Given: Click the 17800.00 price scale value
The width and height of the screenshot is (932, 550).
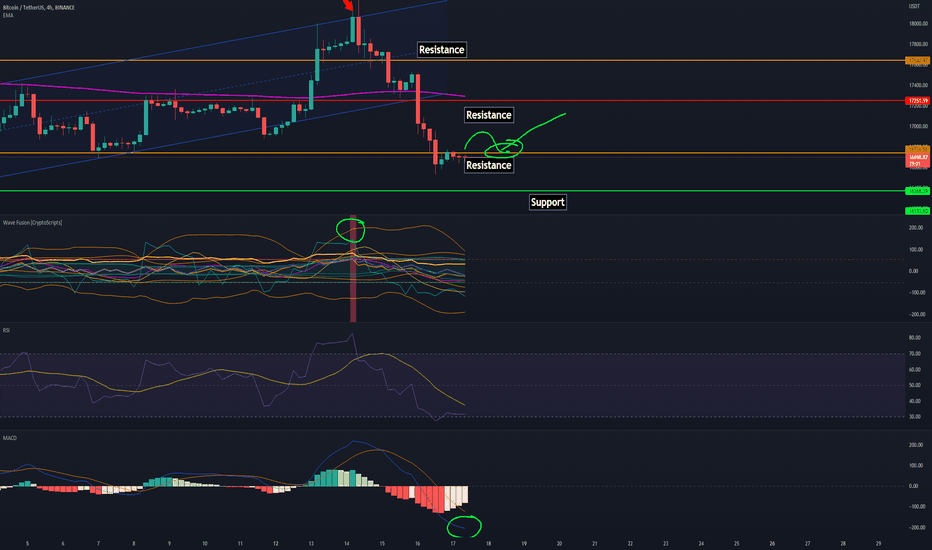Looking at the screenshot, I should pyautogui.click(x=918, y=44).
